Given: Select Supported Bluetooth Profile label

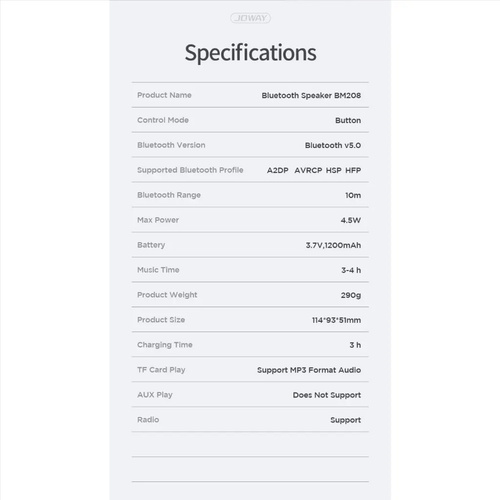Looking at the screenshot, I should (x=190, y=170).
